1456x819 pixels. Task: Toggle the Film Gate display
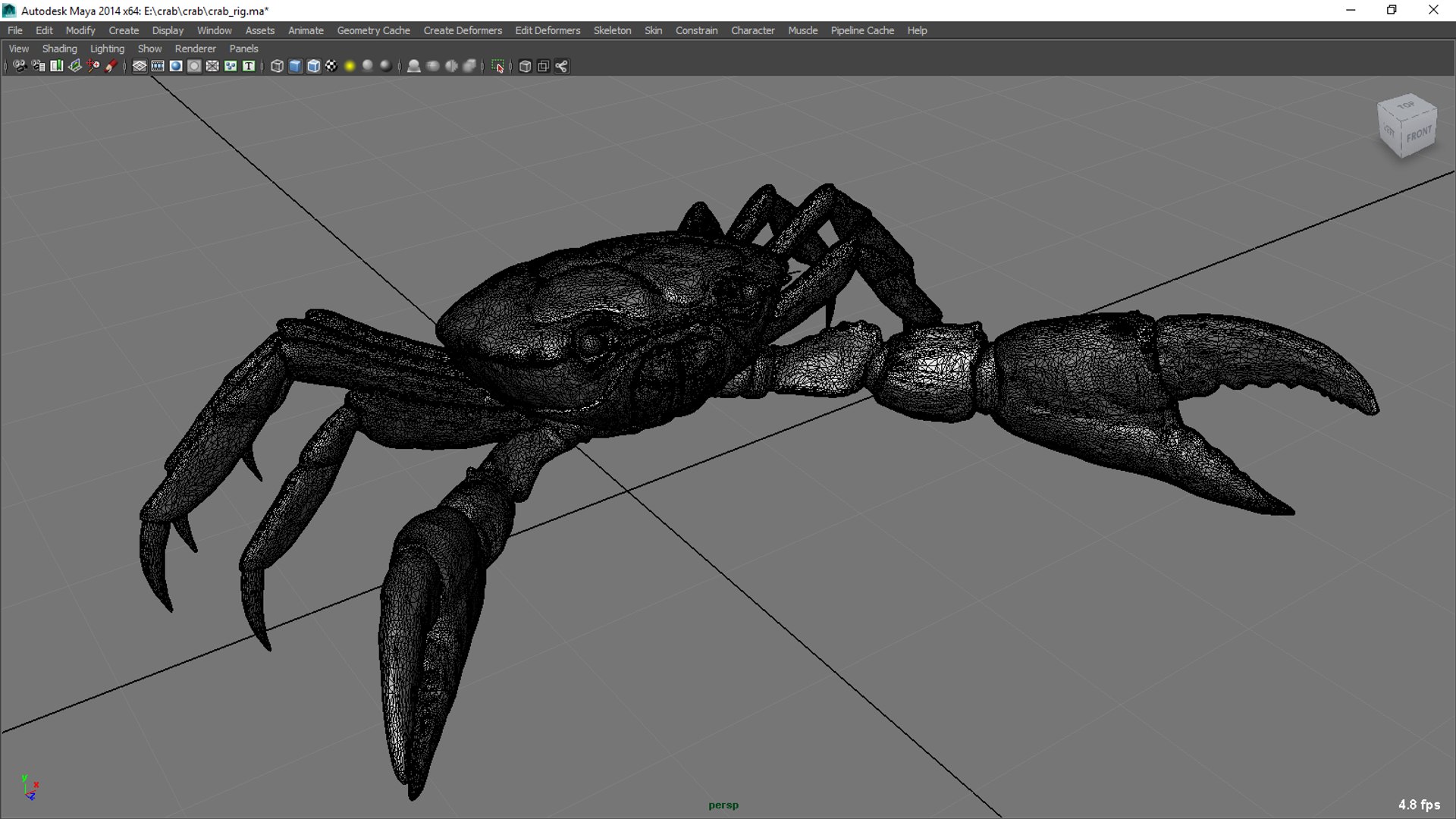[x=158, y=66]
